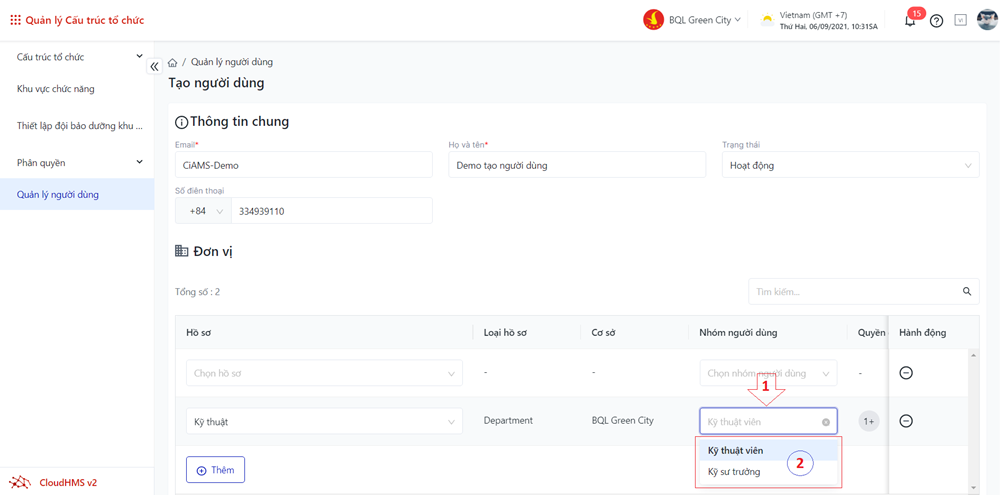This screenshot has width=1004, height=495.
Task: Click the table scrollbar down arrow
Action: click(974, 488)
